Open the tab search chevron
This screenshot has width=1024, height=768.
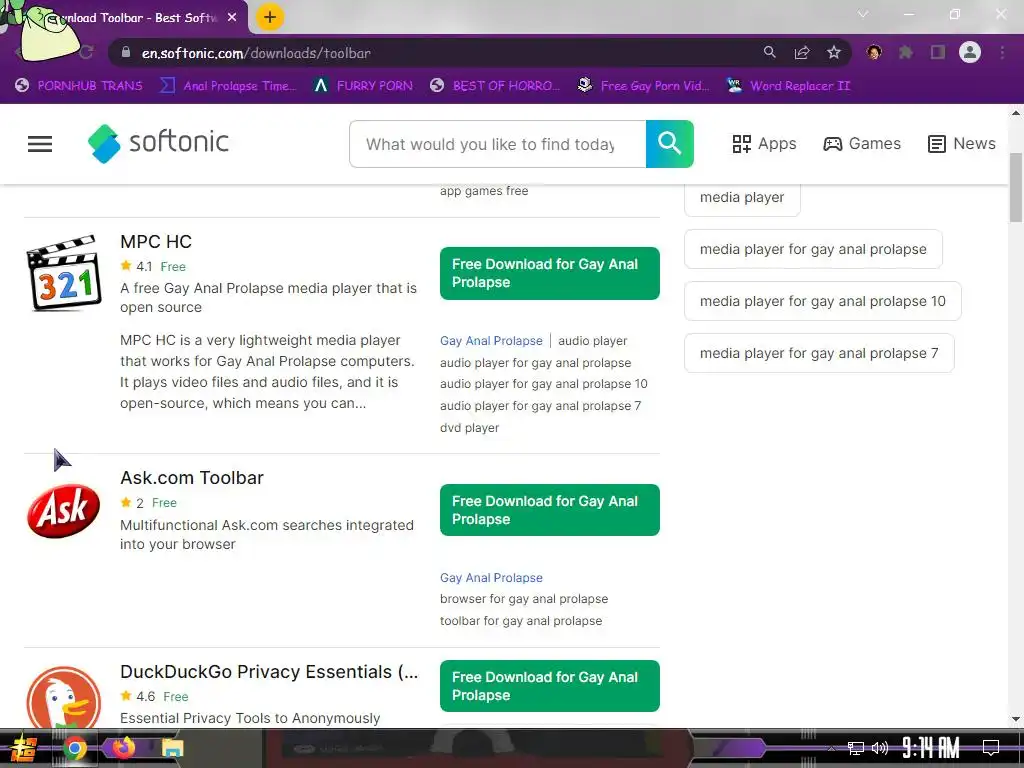tap(863, 14)
